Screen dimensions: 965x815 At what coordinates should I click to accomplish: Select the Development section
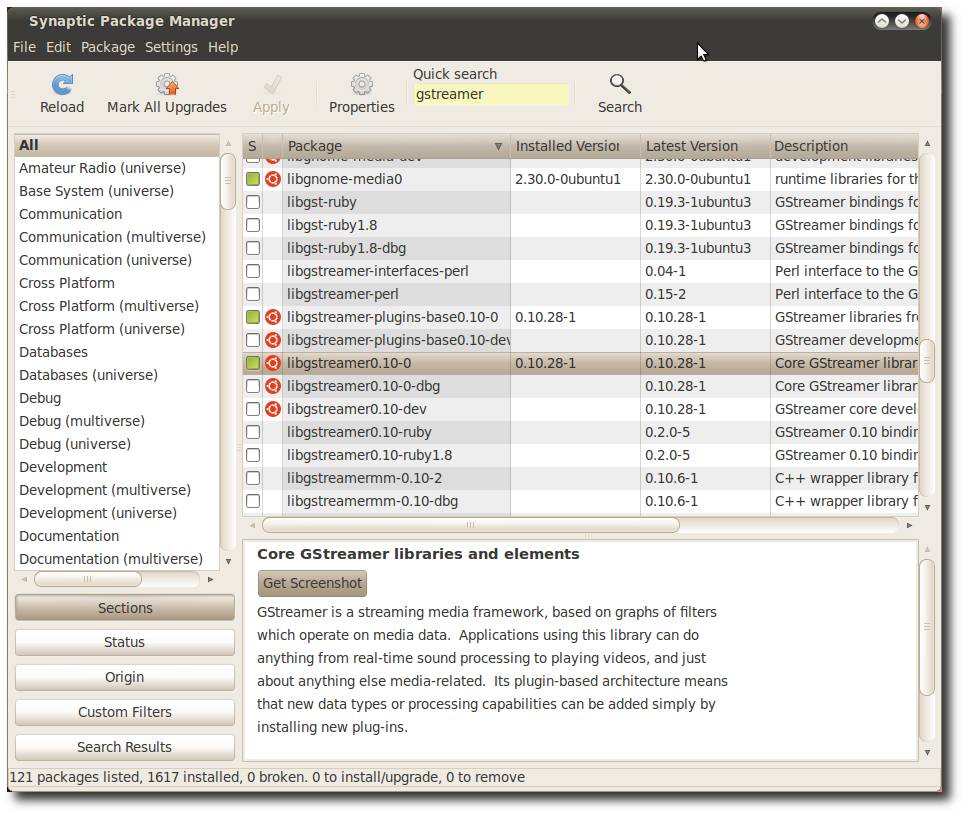pos(117,467)
